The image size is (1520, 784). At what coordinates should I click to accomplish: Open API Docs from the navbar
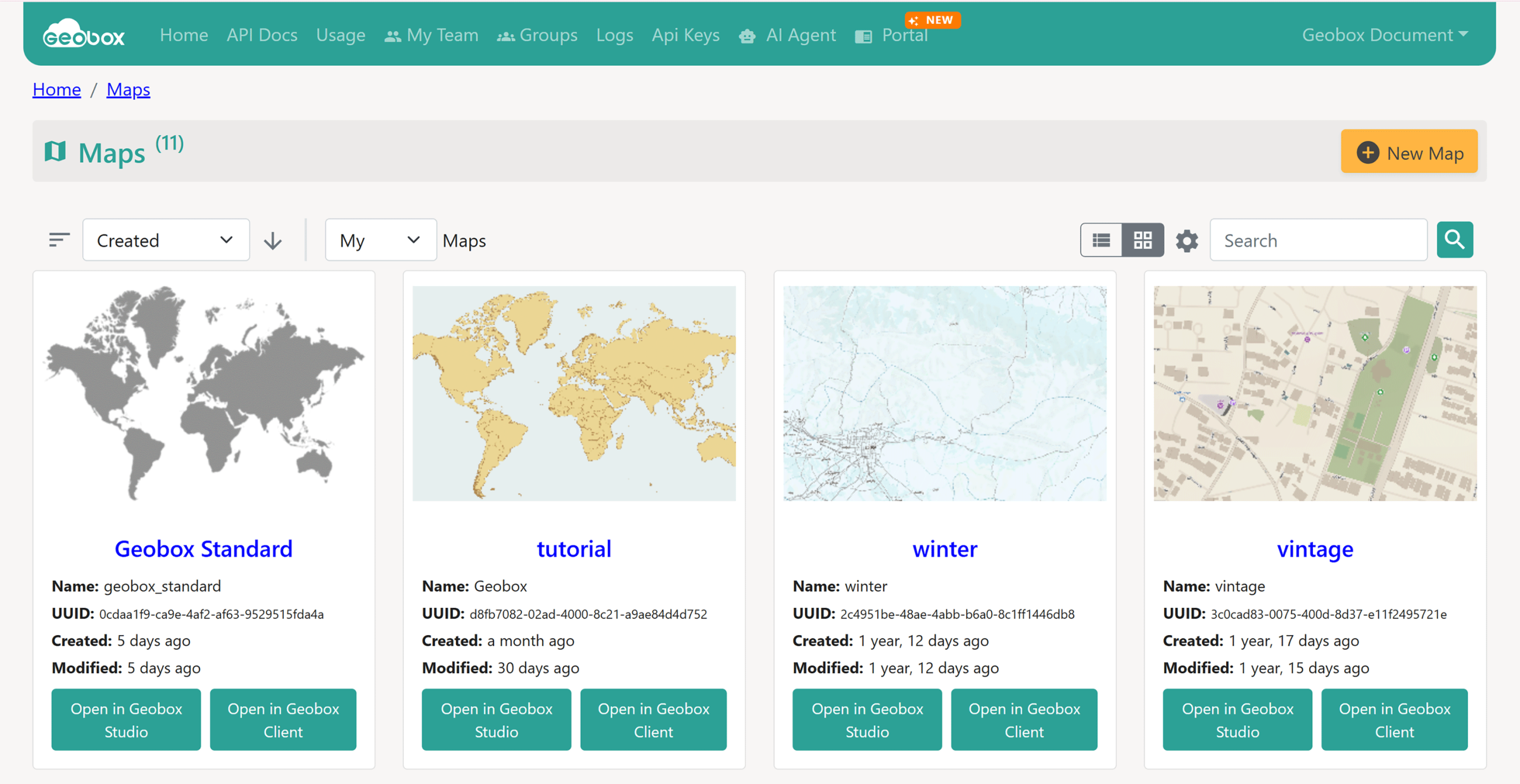(262, 35)
